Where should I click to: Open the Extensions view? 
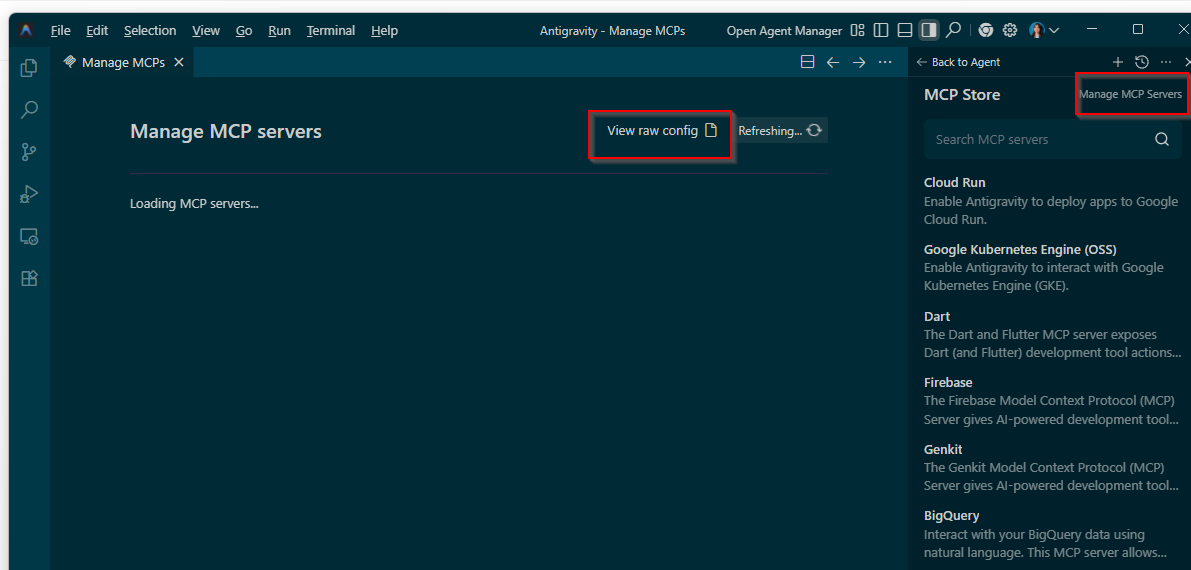pos(29,278)
